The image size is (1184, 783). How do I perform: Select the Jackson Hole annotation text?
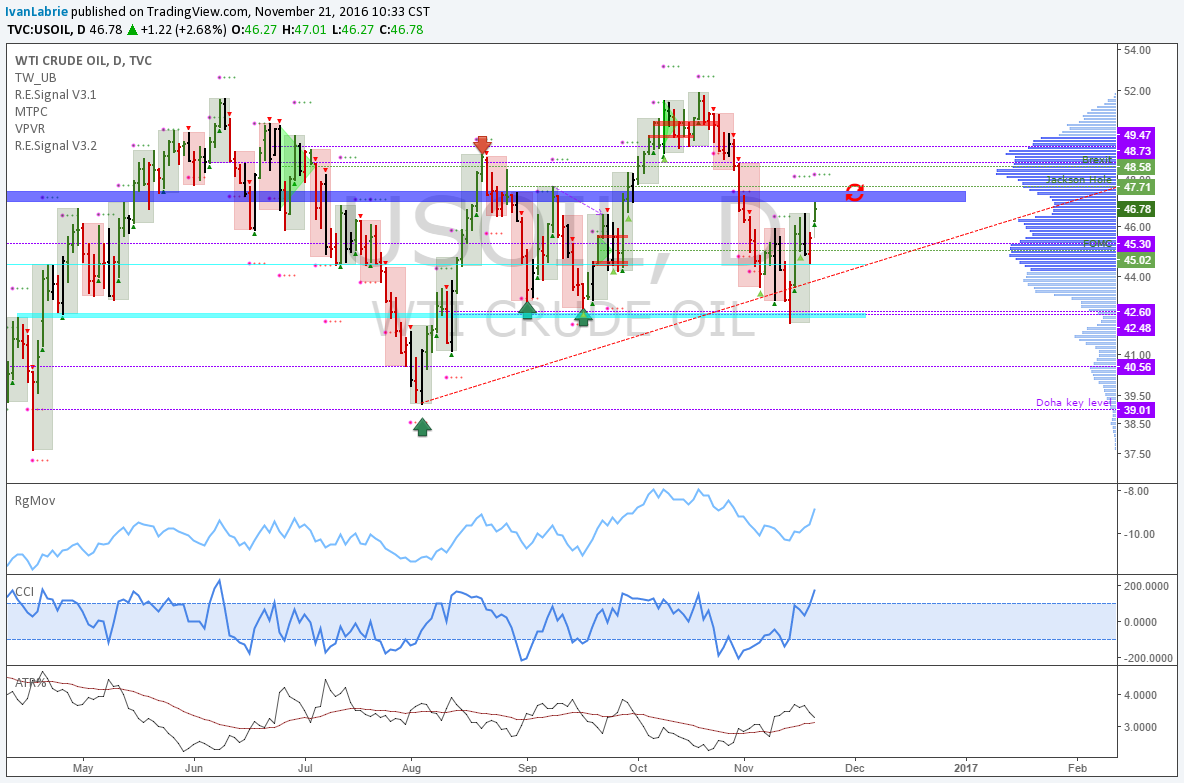[1079, 179]
